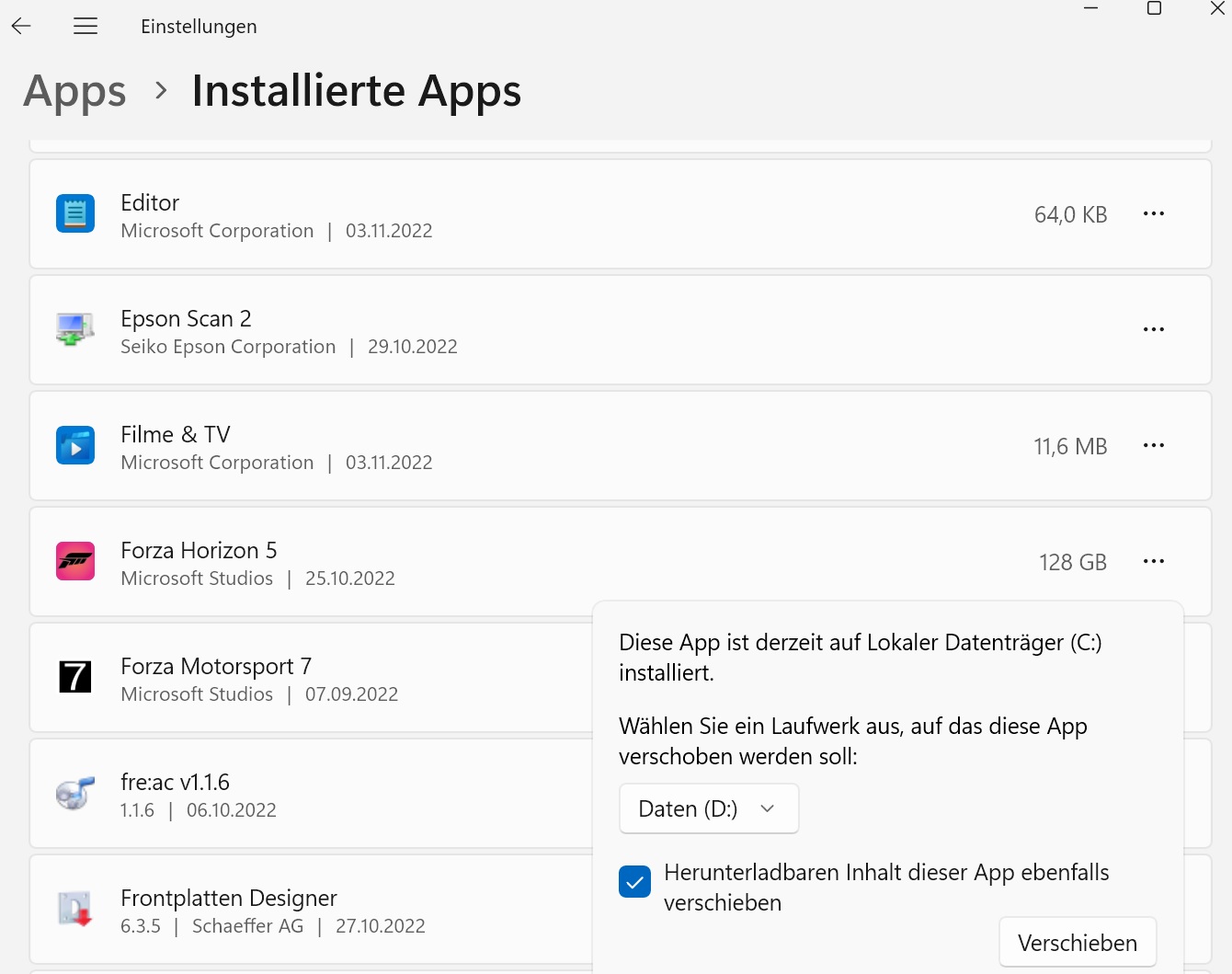
Task: Select the Editor app name
Action: (150, 202)
